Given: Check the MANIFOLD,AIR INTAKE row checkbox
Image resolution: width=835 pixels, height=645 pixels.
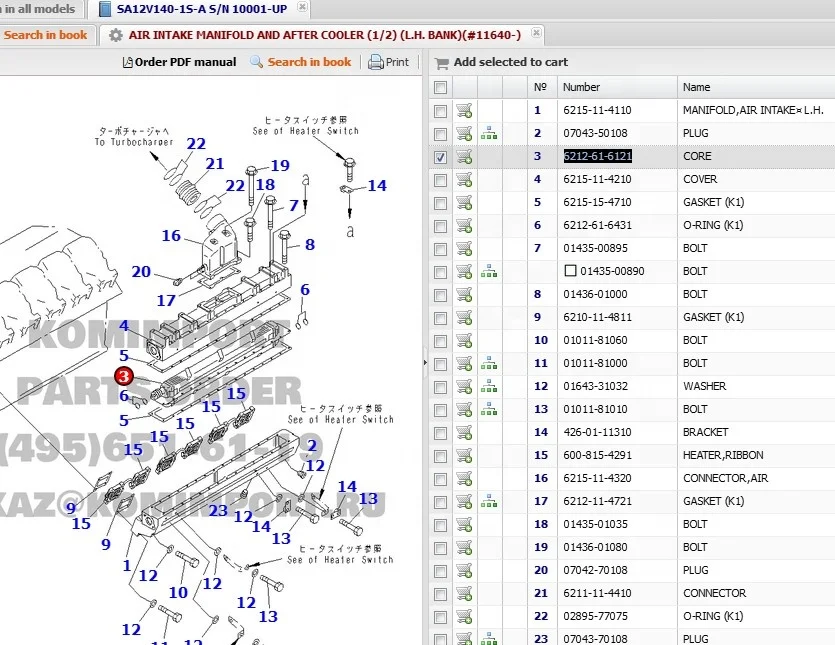Looking at the screenshot, I should (x=440, y=111).
